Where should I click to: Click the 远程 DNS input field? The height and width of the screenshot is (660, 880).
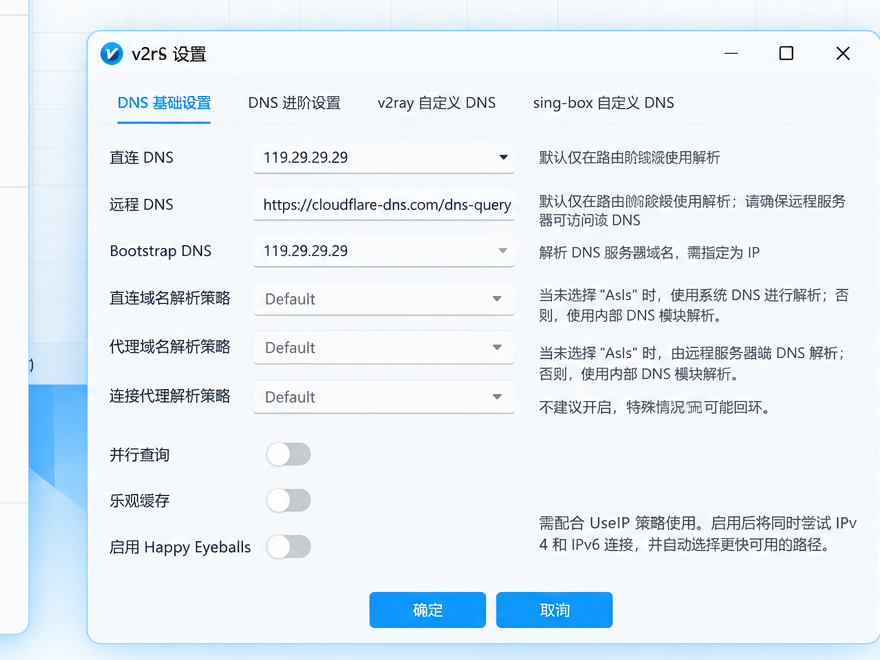coord(384,205)
